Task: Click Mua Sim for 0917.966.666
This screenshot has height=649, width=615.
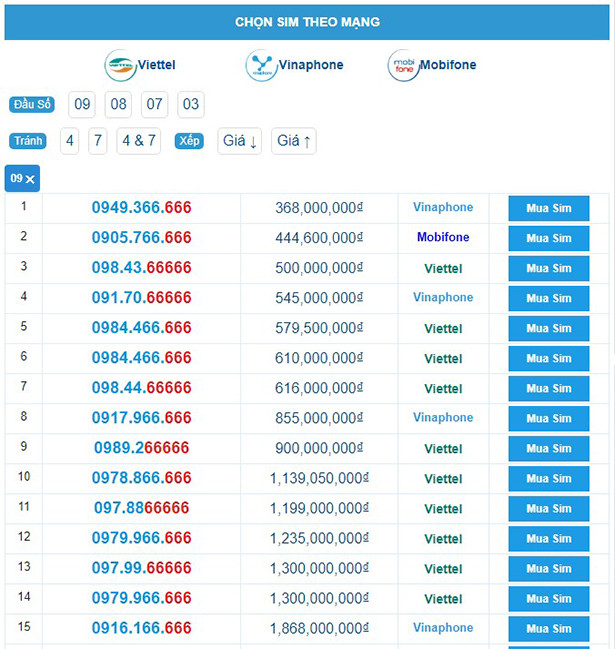Action: point(549,418)
